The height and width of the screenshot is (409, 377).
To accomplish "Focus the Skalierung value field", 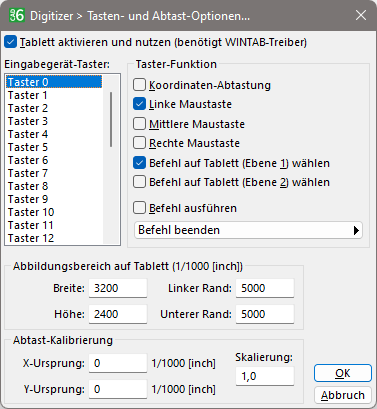I will click(x=265, y=376).
